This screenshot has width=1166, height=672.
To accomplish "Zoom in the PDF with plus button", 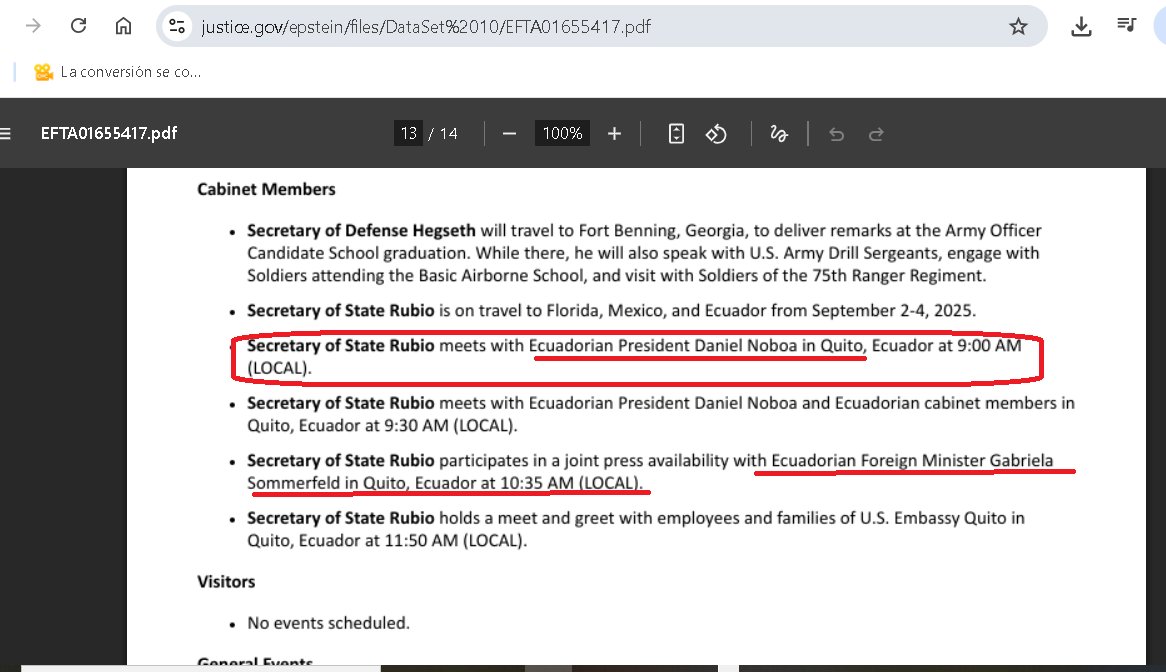I will point(614,134).
